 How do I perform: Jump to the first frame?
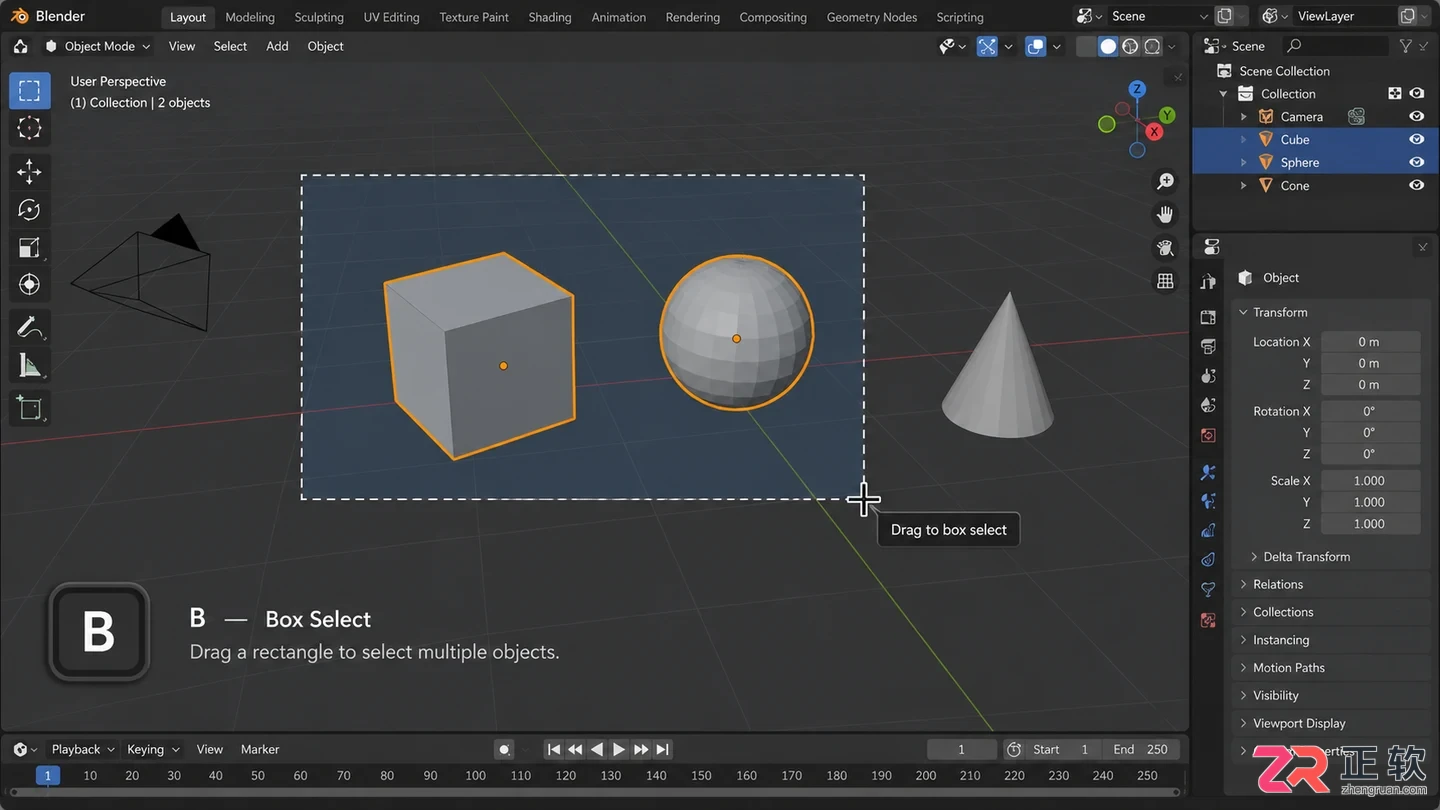[x=554, y=749]
